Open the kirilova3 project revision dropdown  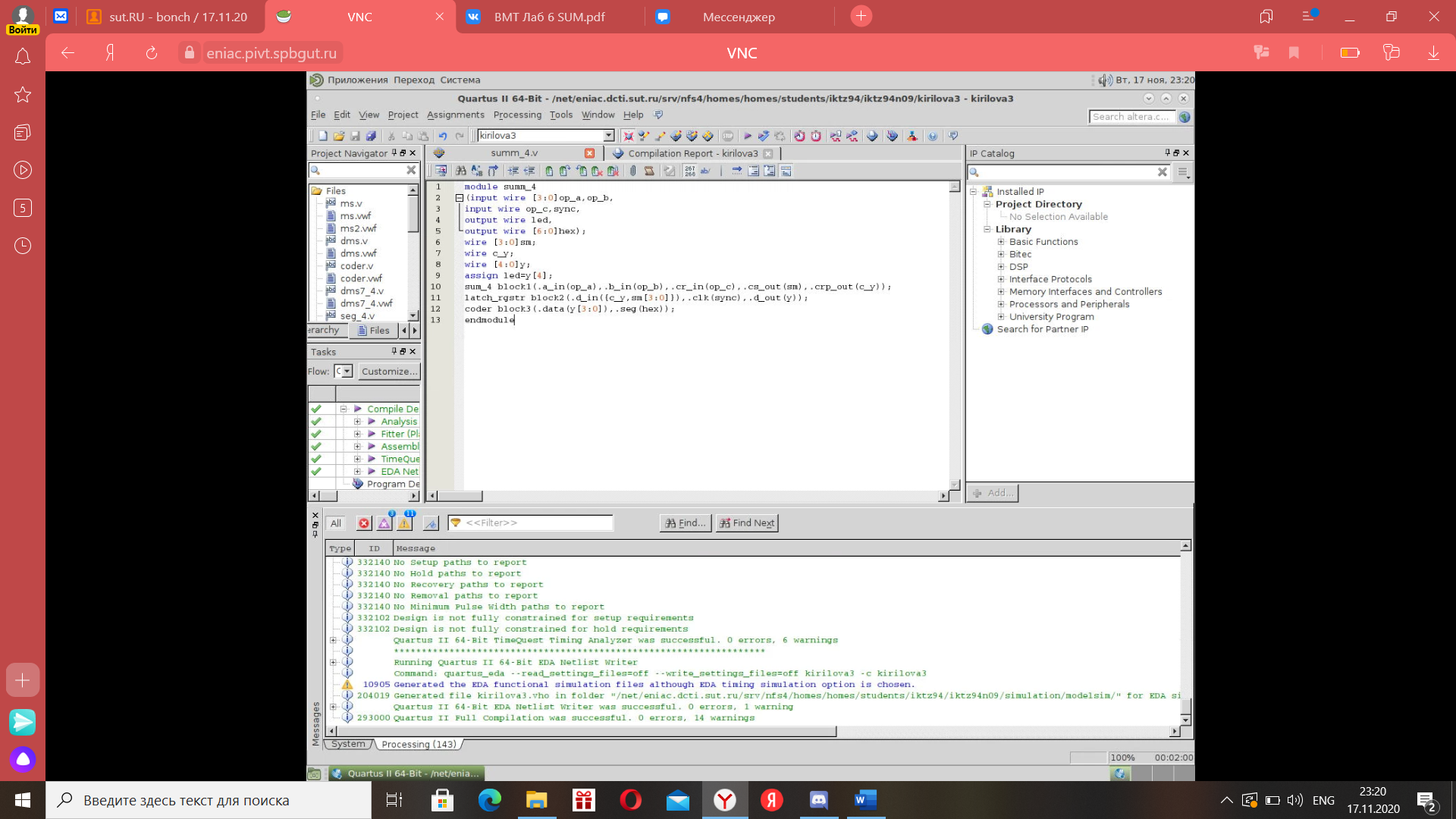coord(608,136)
